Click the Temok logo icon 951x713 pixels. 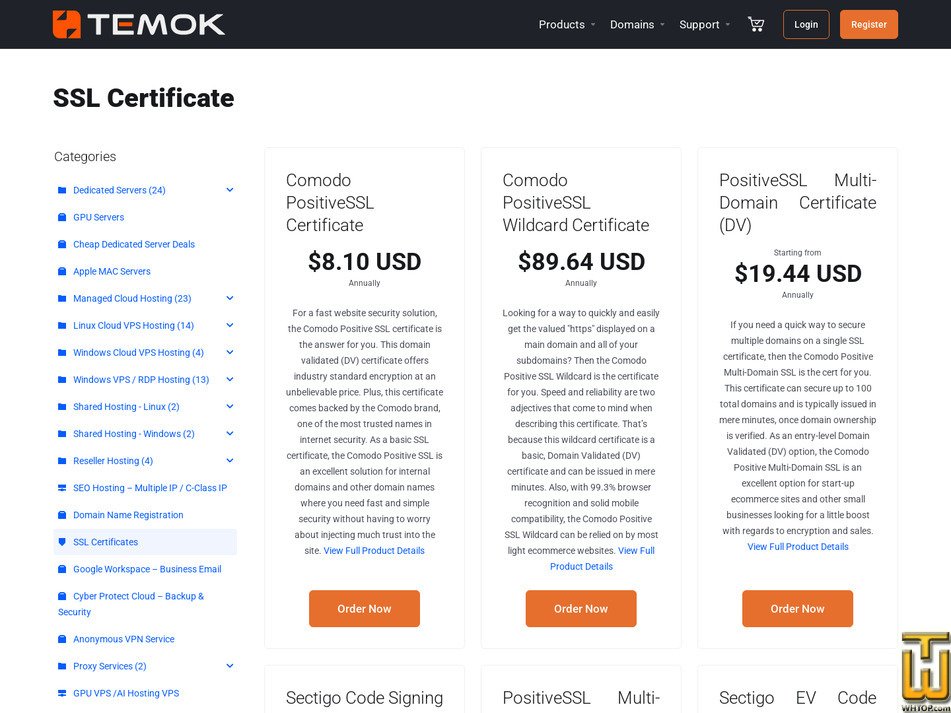63,24
